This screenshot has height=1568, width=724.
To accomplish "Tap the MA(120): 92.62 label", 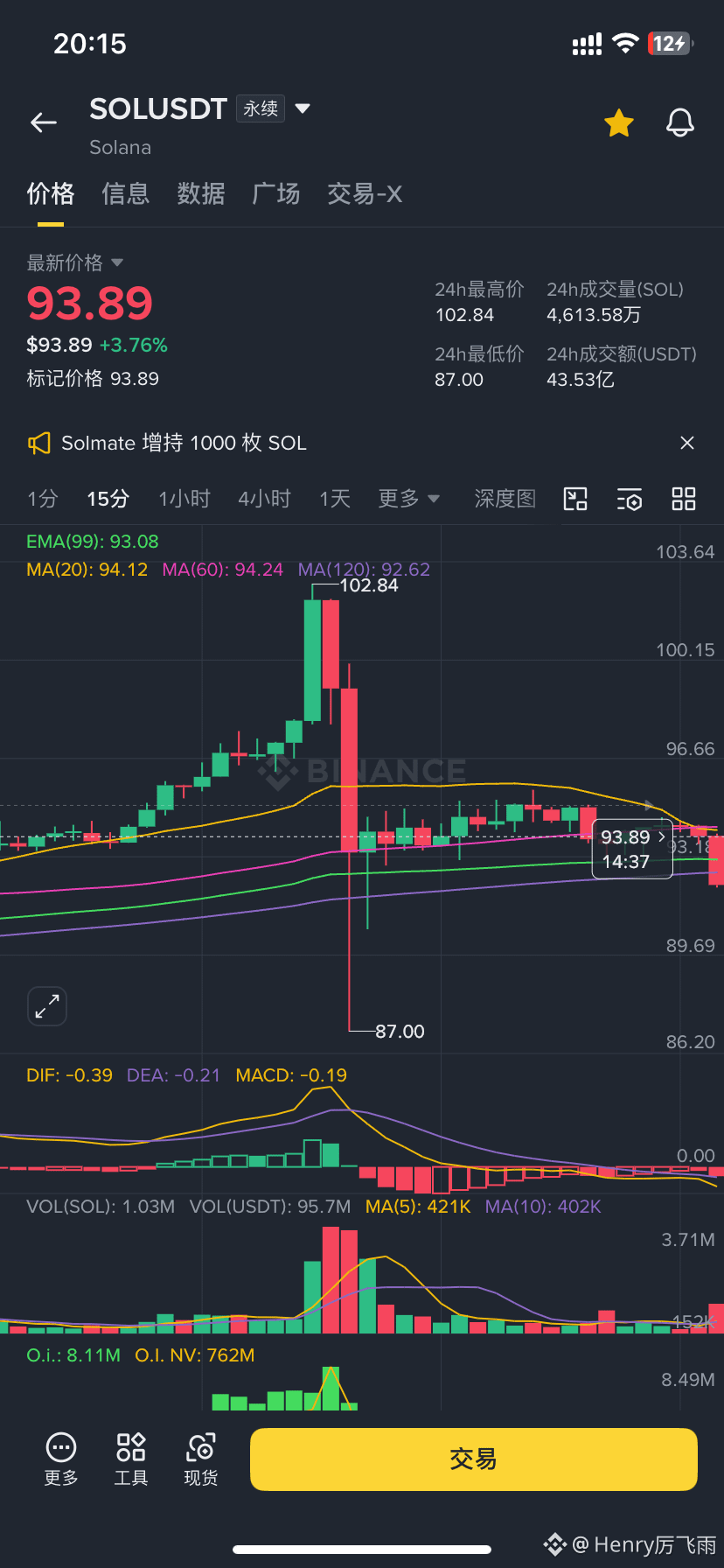I will [x=364, y=570].
